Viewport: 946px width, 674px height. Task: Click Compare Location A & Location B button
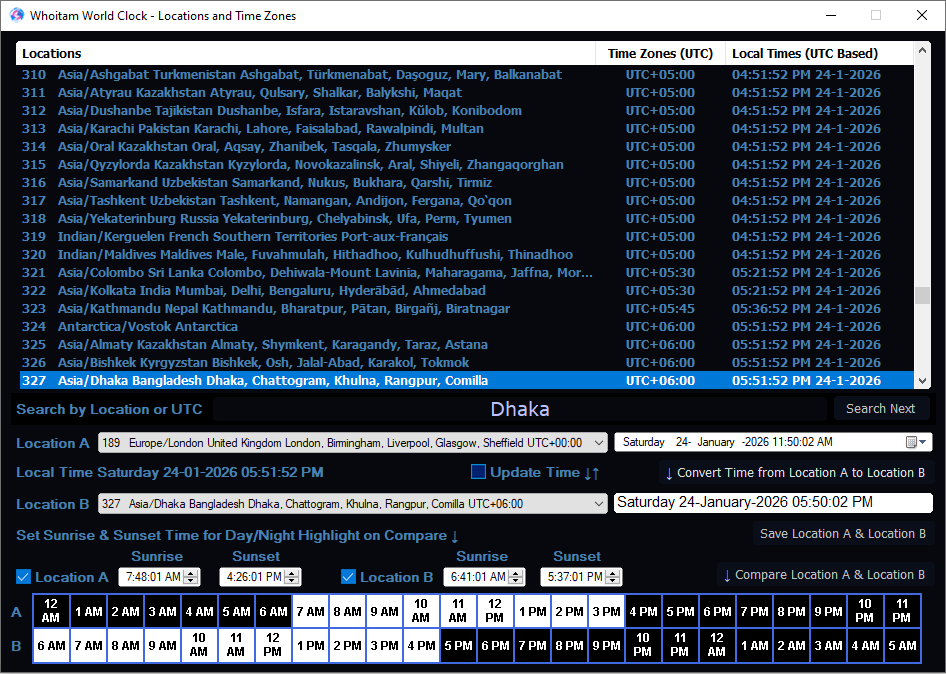point(825,575)
